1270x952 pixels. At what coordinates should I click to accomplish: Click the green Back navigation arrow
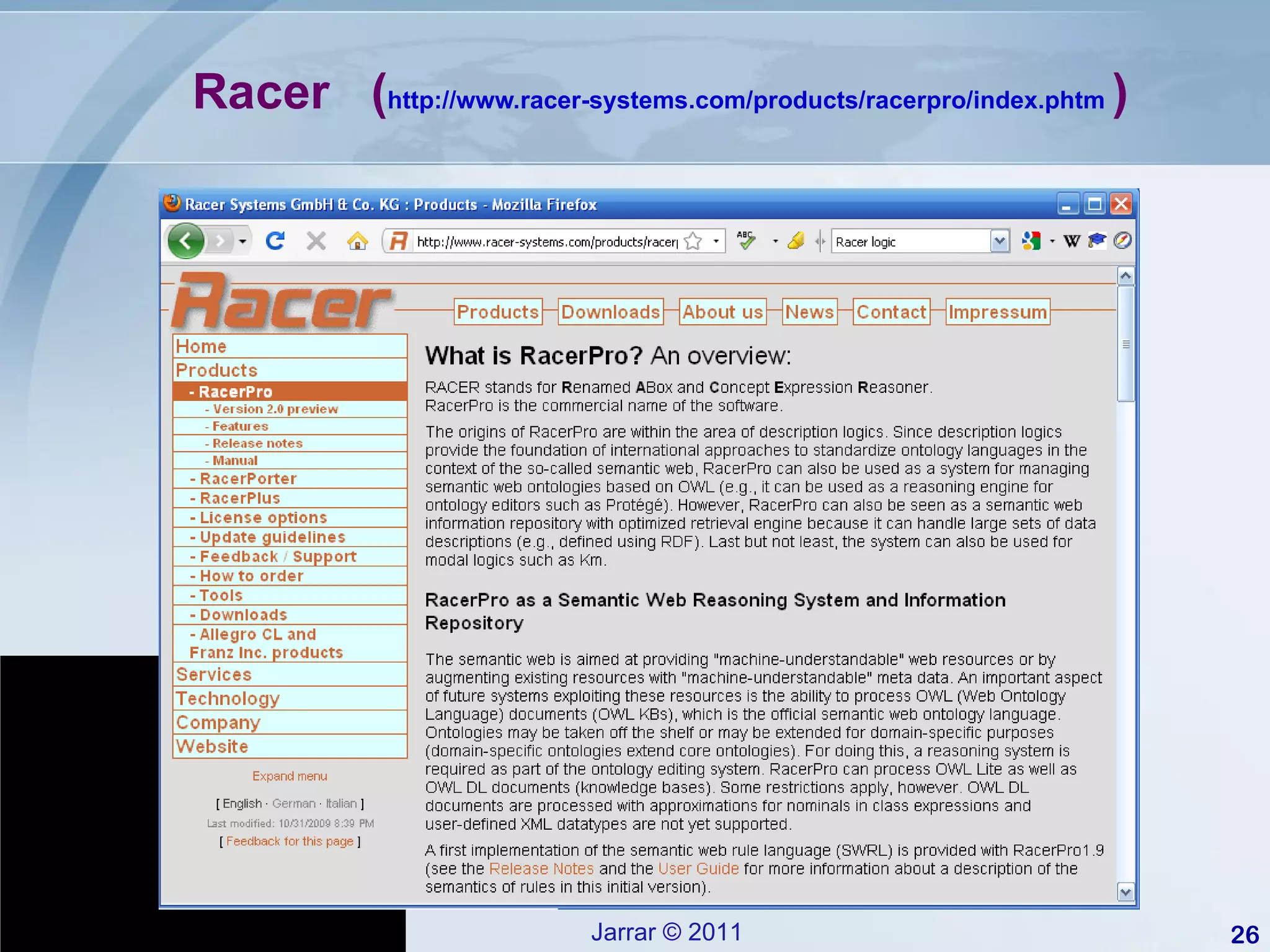pyautogui.click(x=185, y=240)
